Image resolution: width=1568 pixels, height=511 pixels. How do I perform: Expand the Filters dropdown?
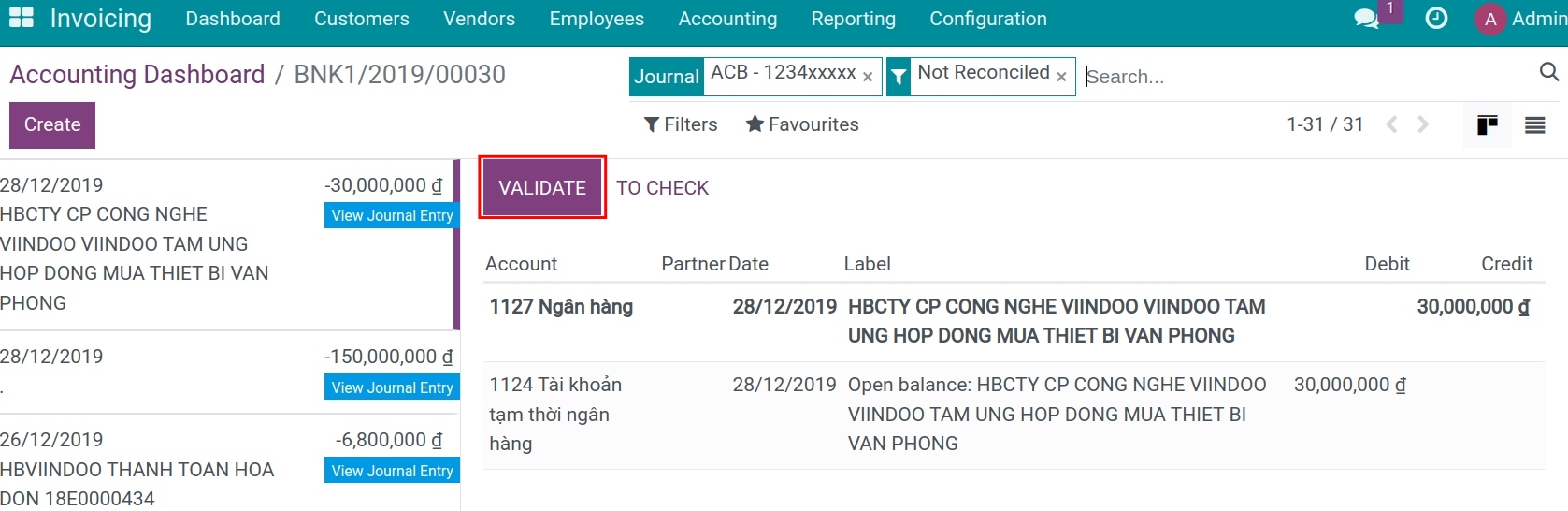click(x=681, y=124)
